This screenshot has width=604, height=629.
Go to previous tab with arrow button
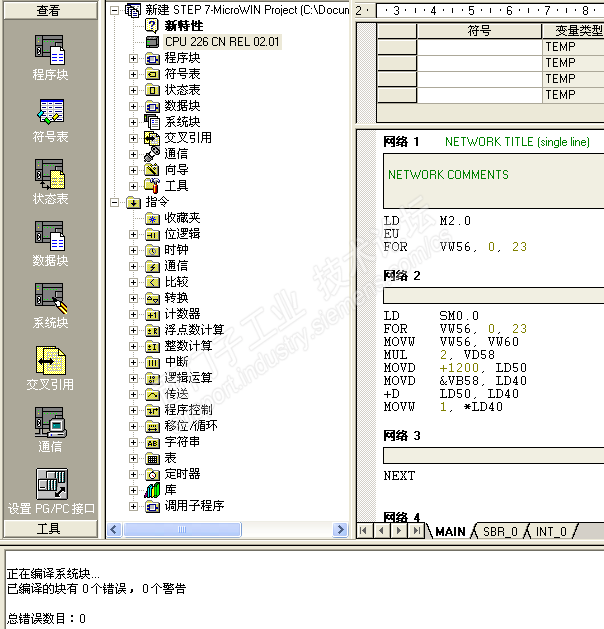coord(381,531)
